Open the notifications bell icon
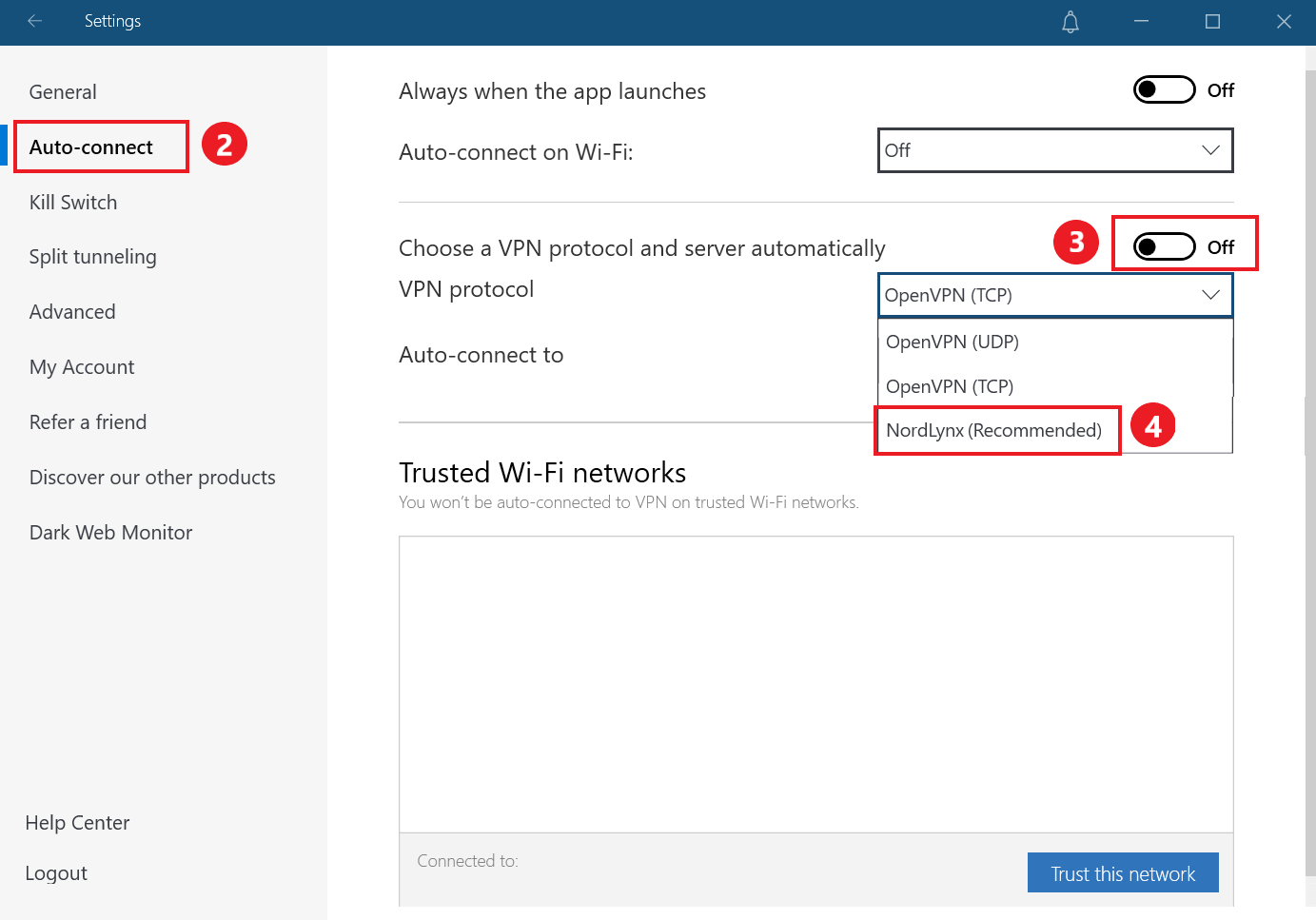This screenshot has width=1316, height=920. [1070, 22]
